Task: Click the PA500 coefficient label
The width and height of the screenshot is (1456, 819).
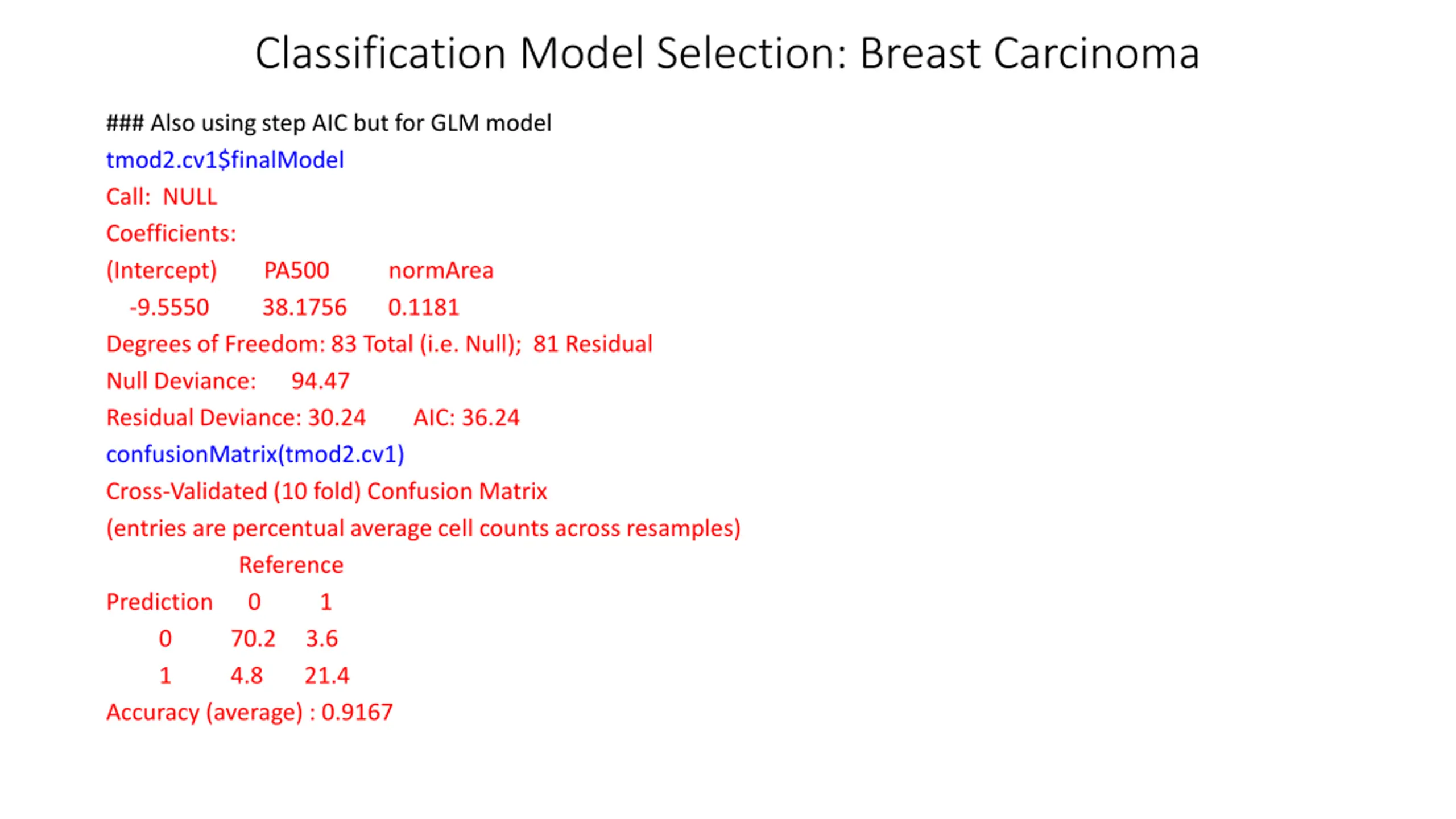Action: tap(296, 270)
